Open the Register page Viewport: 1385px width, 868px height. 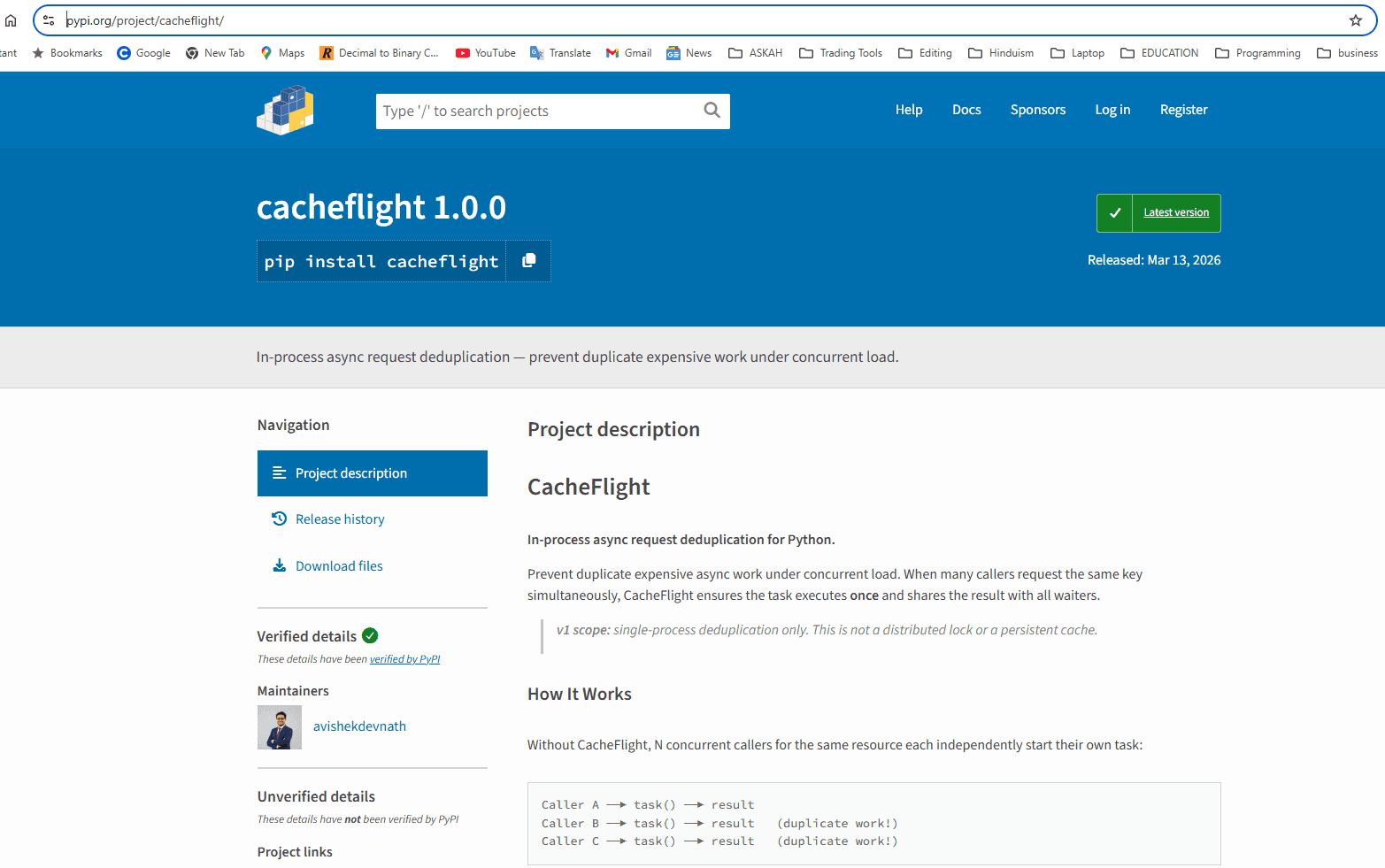click(1183, 110)
